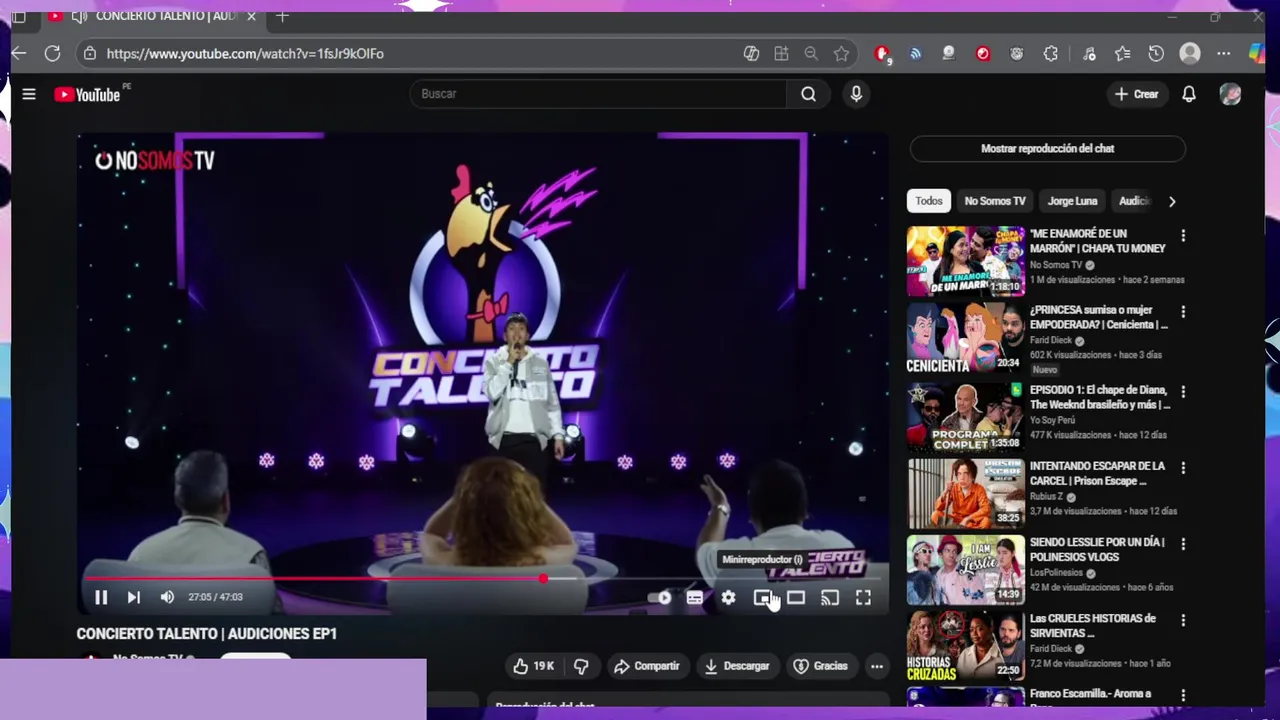Show chat replay (Mostrar reproducción del chat)
The image size is (1280, 720).
[1047, 148]
